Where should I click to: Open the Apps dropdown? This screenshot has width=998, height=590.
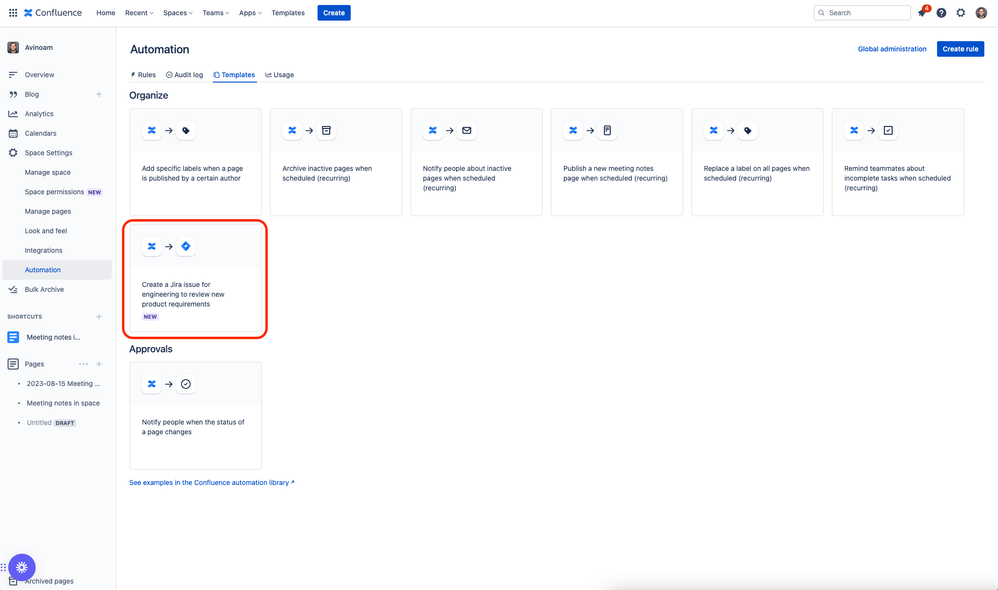point(249,12)
